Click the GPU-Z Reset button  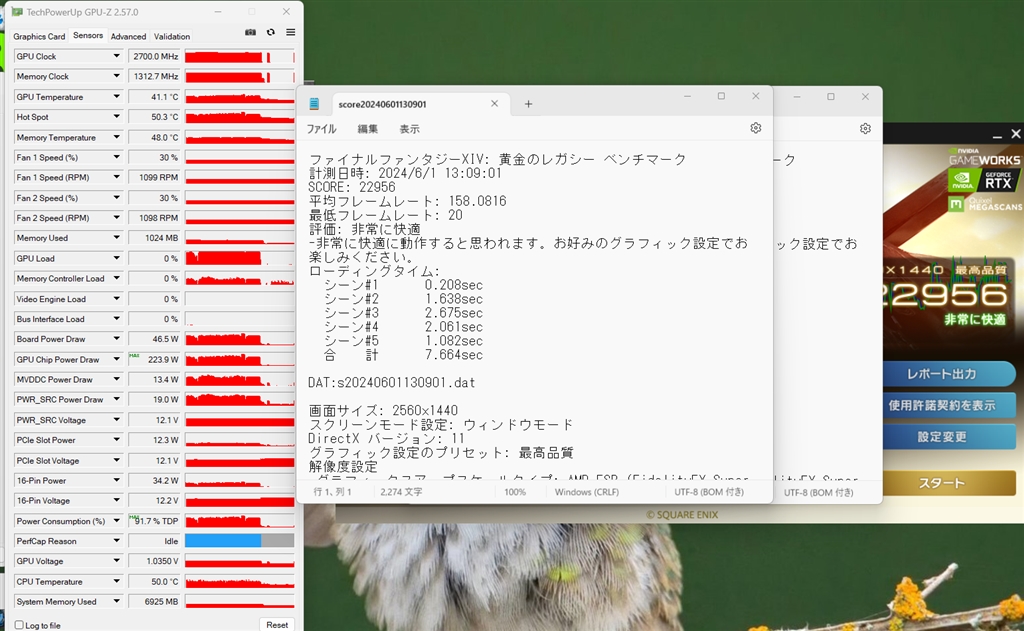(x=277, y=624)
